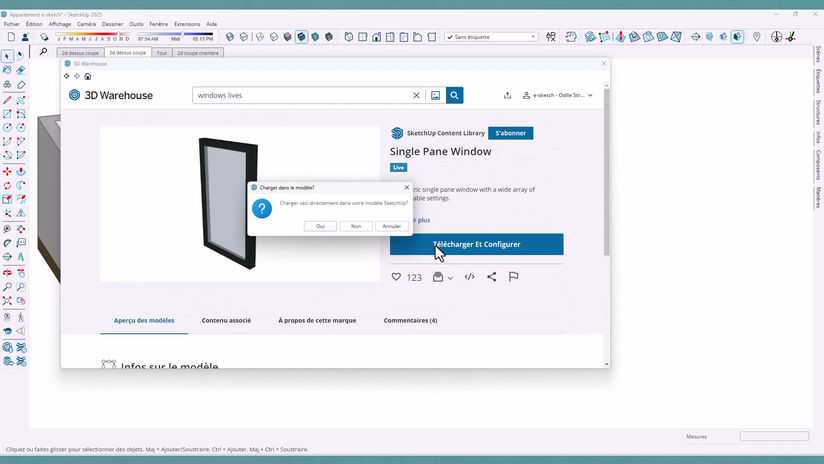Image resolution: width=824 pixels, height=464 pixels.
Task: Click the upload model icon
Action: pyautogui.click(x=507, y=95)
